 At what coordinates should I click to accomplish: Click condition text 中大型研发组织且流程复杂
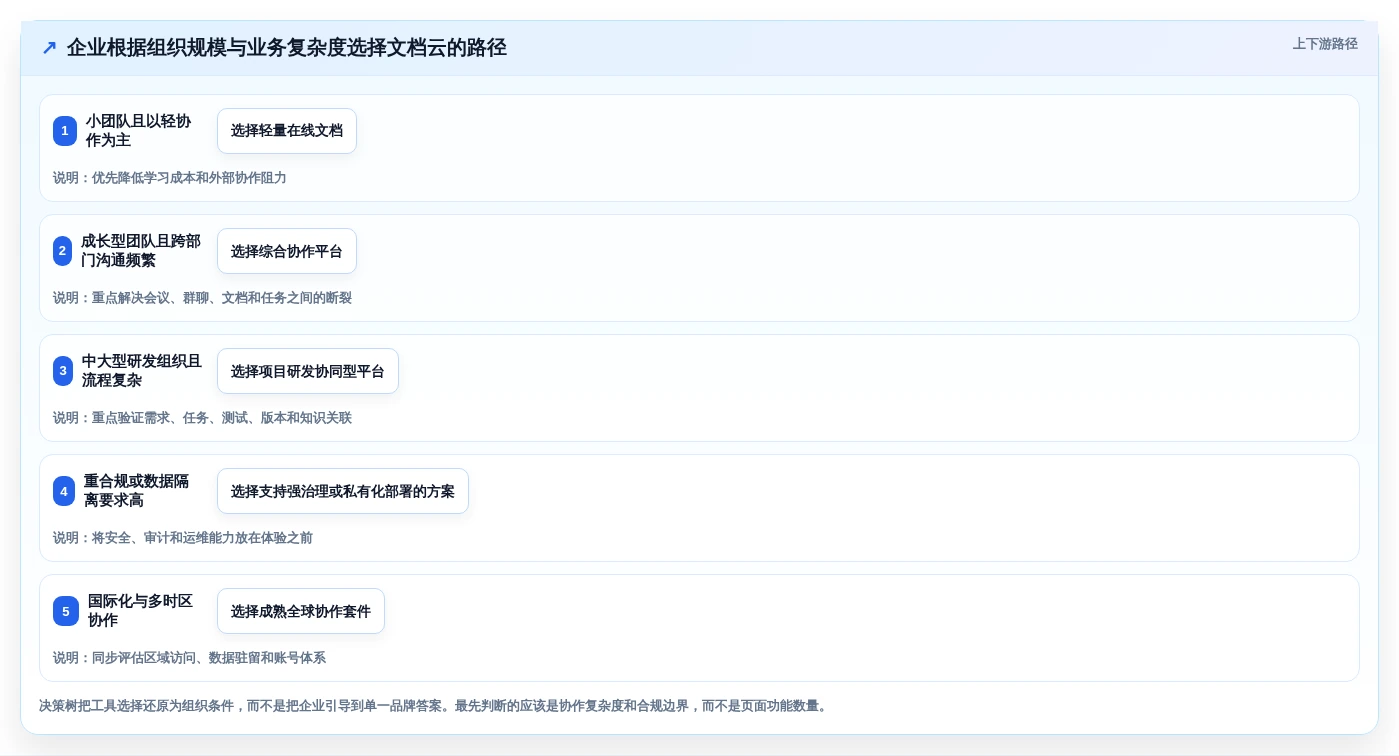tap(142, 371)
